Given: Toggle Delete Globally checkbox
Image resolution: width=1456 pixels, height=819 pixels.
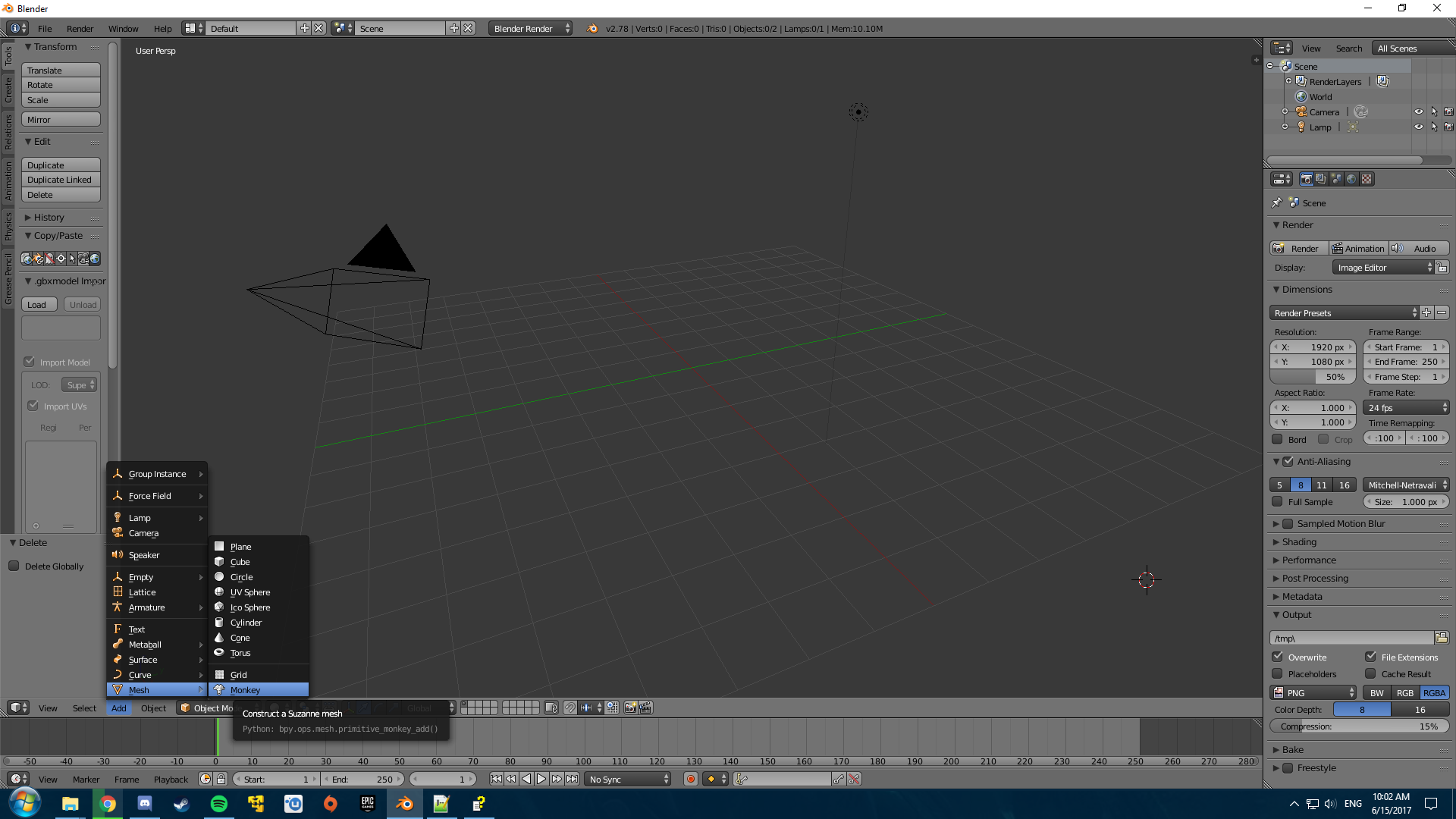Looking at the screenshot, I should (14, 566).
